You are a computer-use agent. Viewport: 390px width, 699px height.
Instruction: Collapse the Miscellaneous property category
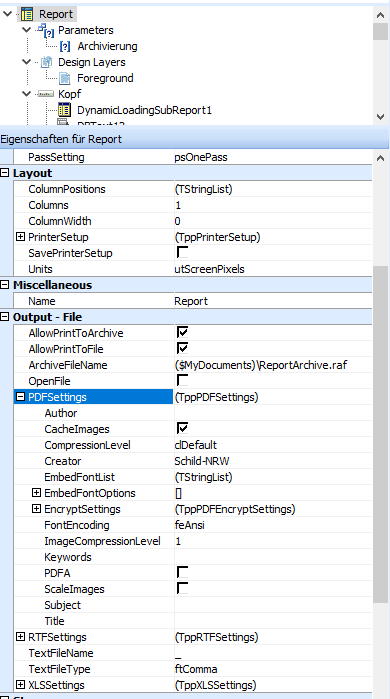[4, 285]
